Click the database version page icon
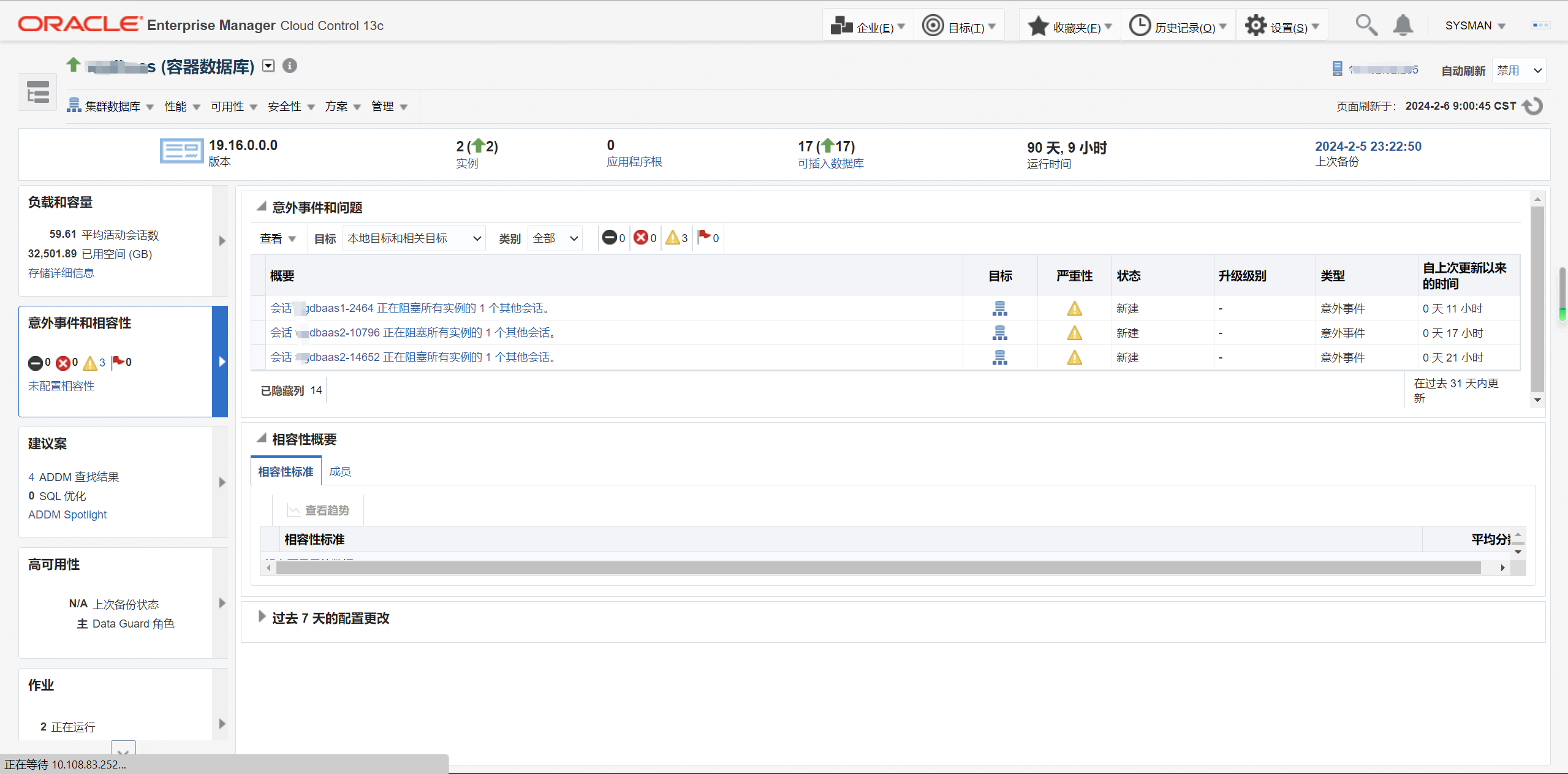This screenshot has width=1568, height=774. tap(181, 151)
